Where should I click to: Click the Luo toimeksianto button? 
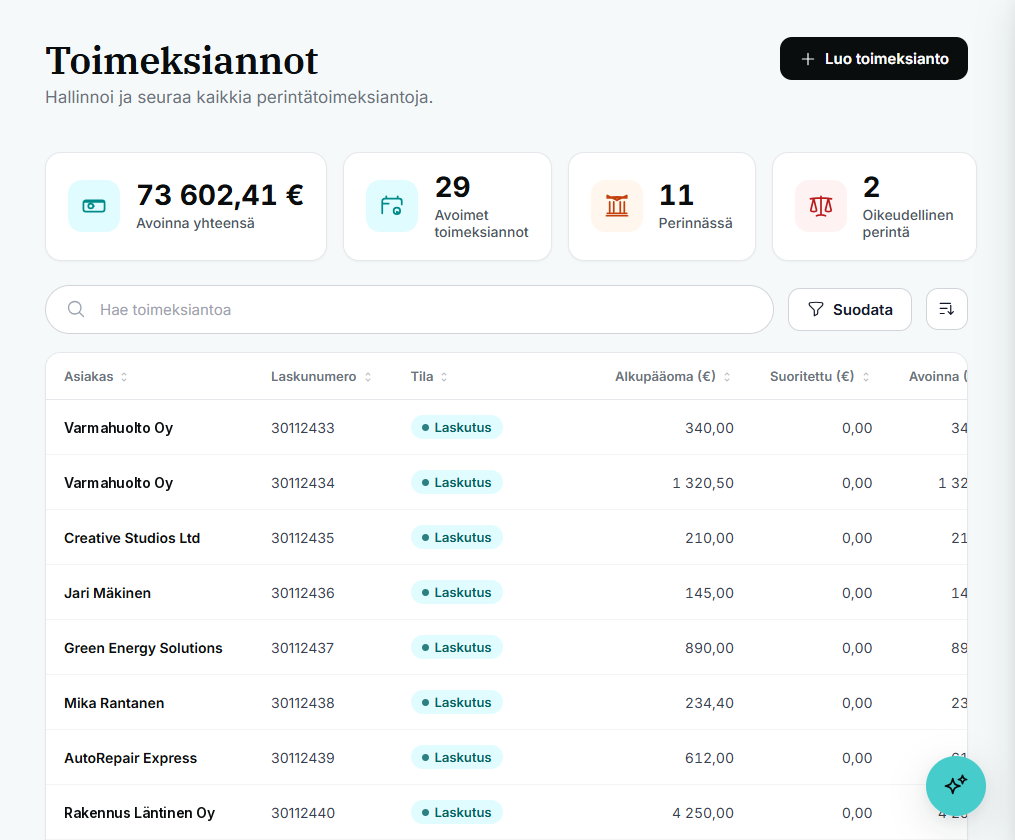coord(873,59)
